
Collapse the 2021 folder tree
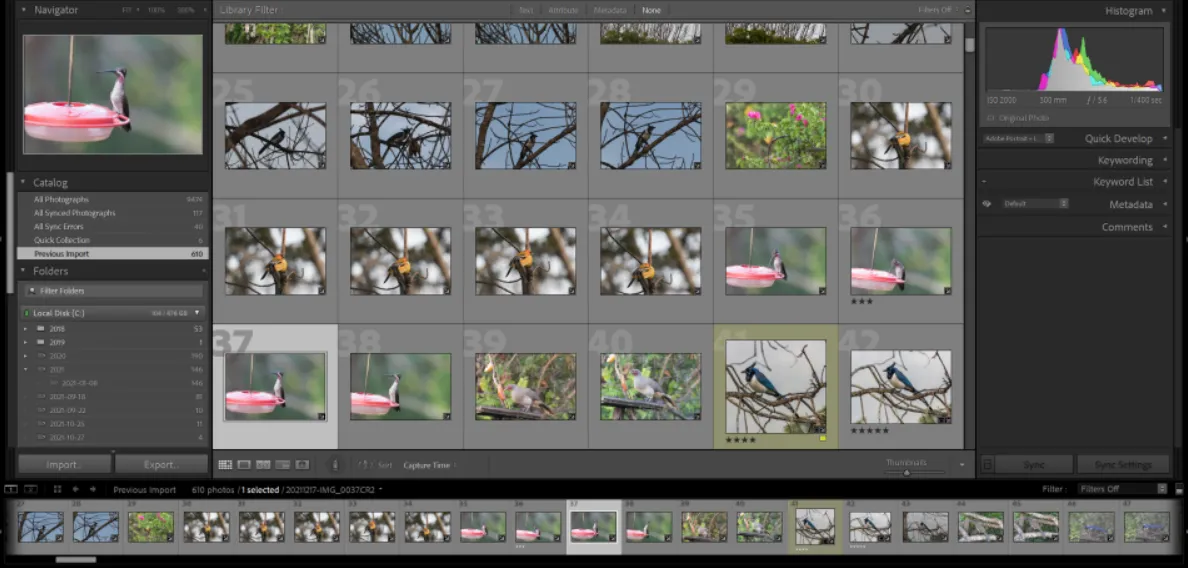coord(26,369)
